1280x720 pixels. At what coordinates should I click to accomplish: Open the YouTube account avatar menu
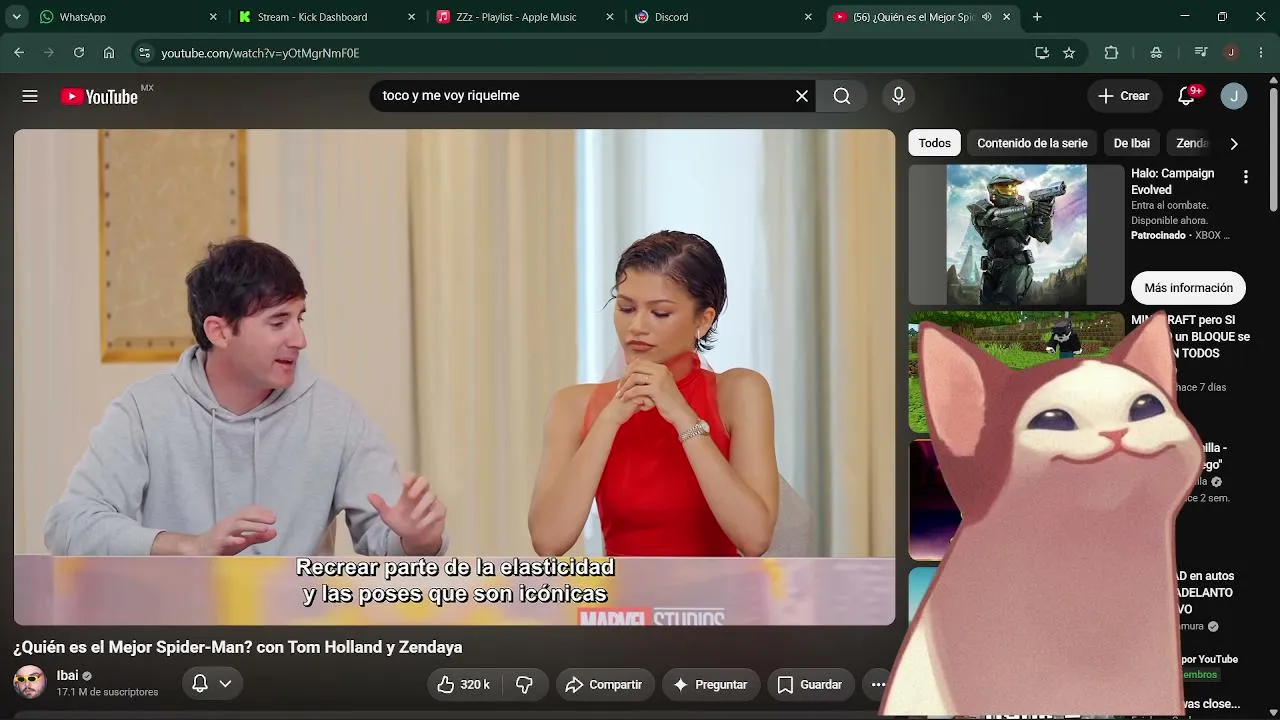[1234, 96]
